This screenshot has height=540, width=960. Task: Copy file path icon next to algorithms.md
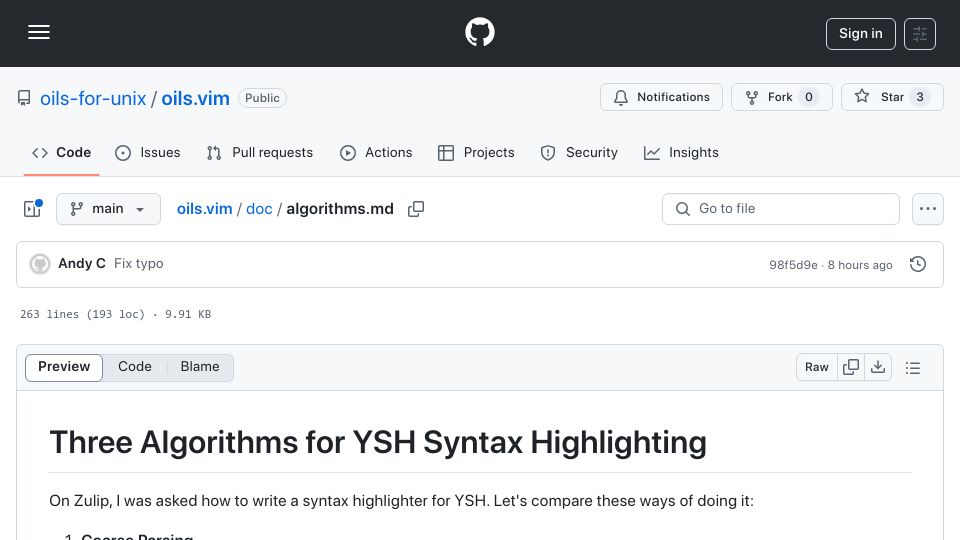click(x=416, y=209)
